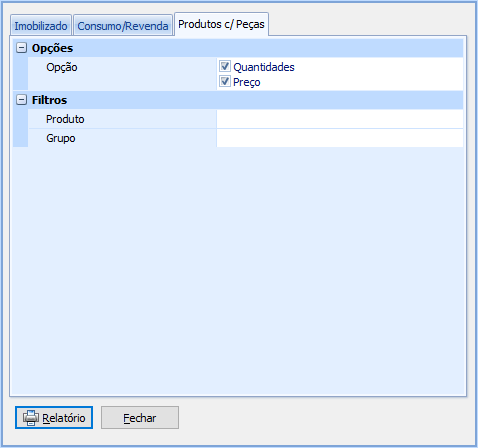
Task: Click the Fechar button
Action: coord(140,418)
